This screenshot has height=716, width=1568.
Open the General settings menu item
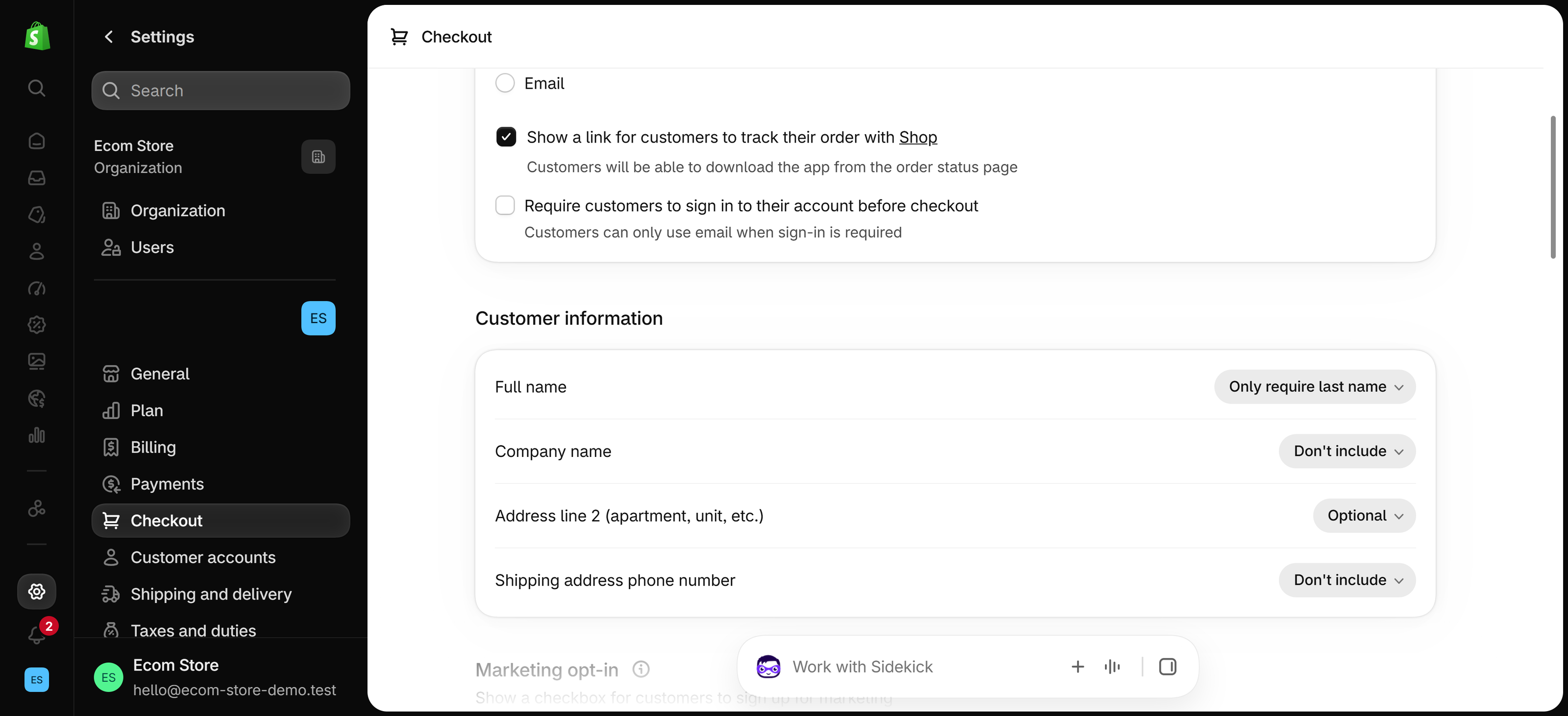click(220, 374)
